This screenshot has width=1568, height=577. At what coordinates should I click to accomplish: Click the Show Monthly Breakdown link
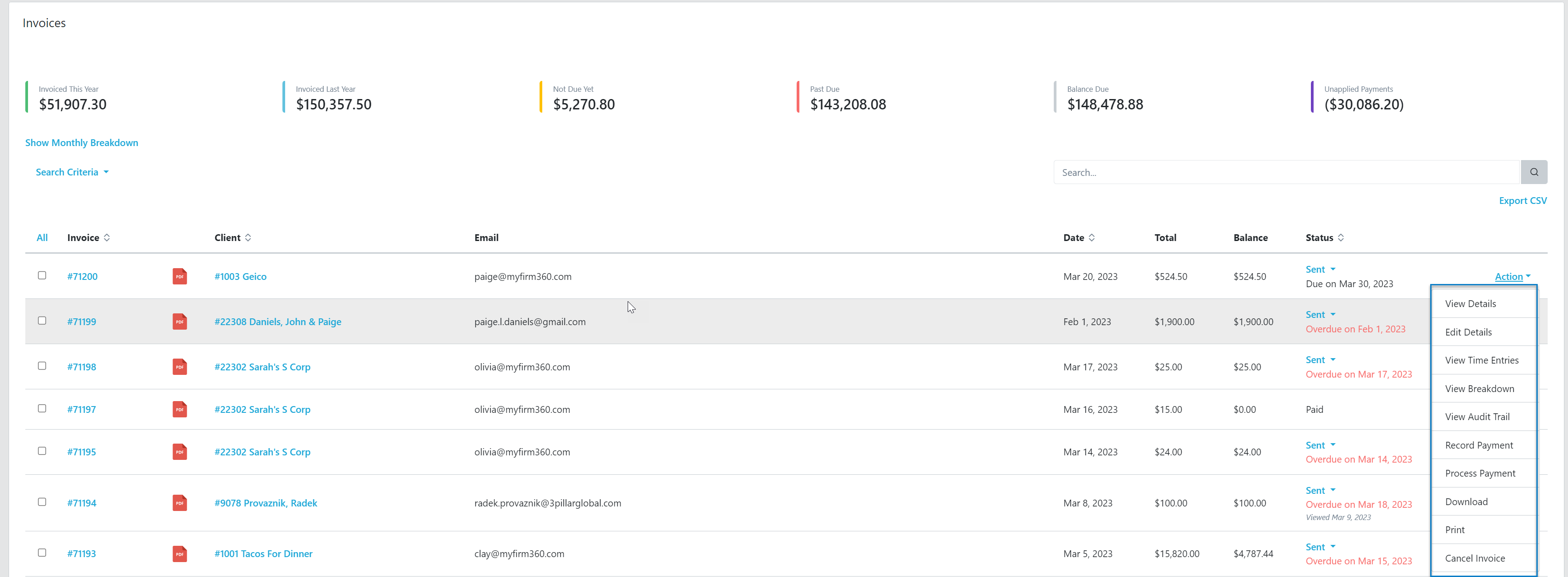click(x=82, y=142)
